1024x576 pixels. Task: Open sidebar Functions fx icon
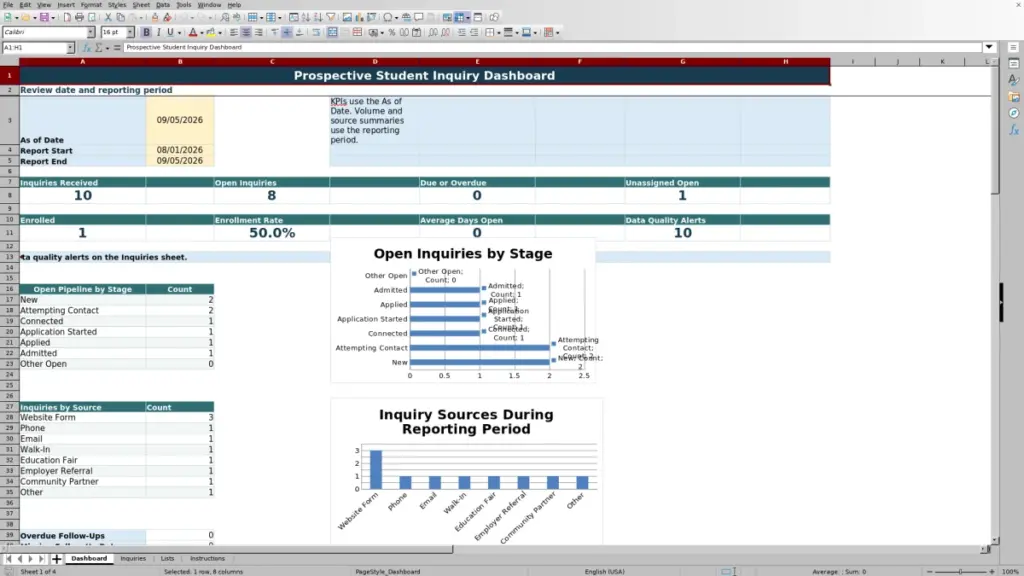coord(1013,130)
